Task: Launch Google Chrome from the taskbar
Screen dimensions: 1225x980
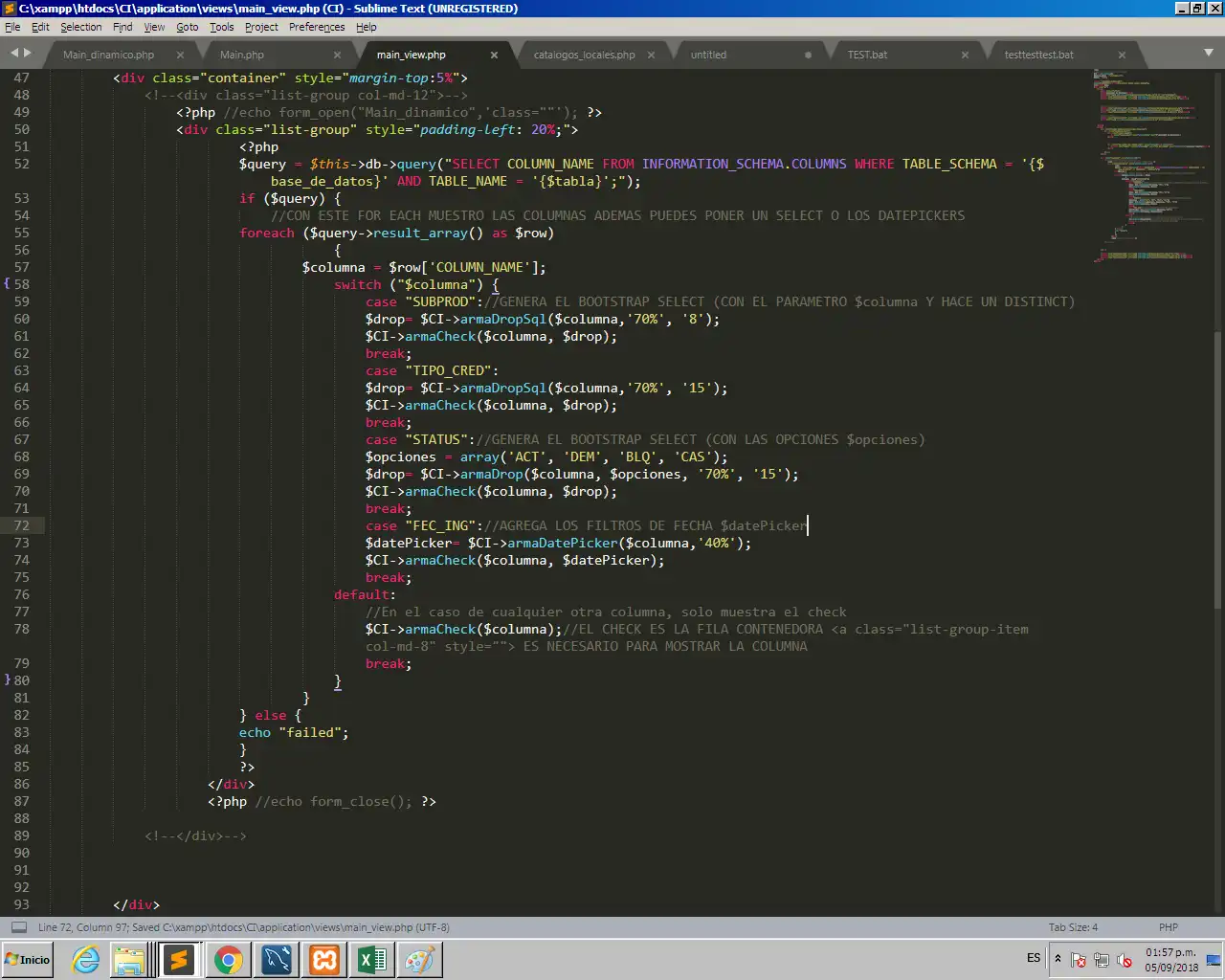Action: click(228, 959)
